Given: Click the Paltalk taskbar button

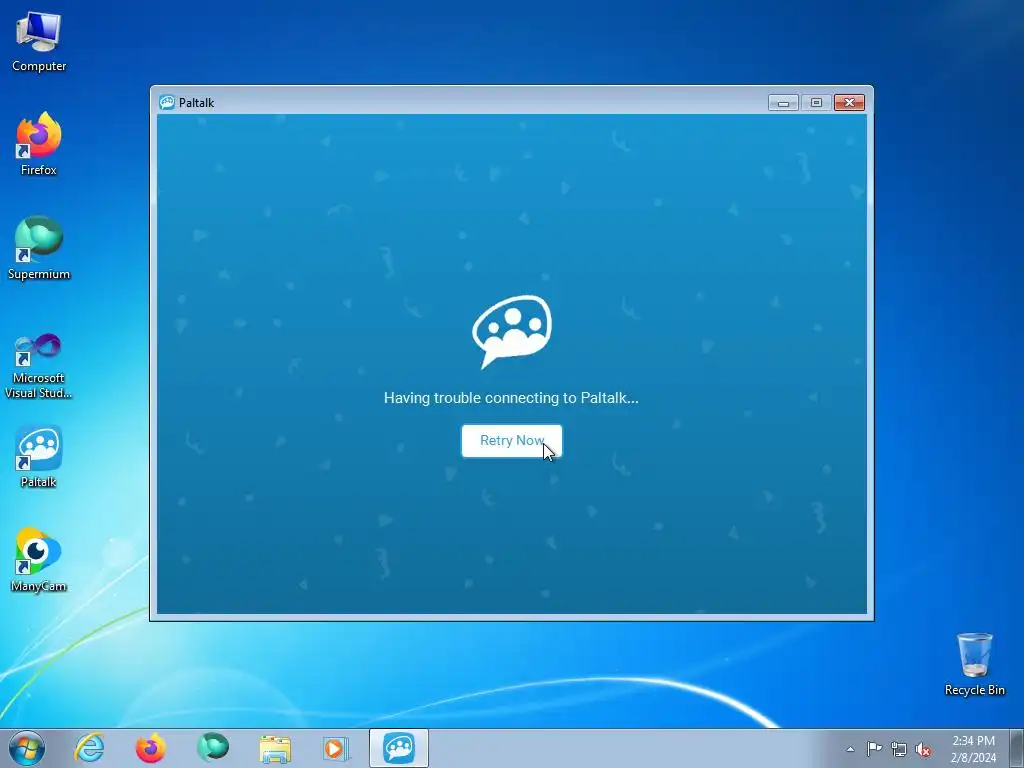Looking at the screenshot, I should pyautogui.click(x=399, y=748).
